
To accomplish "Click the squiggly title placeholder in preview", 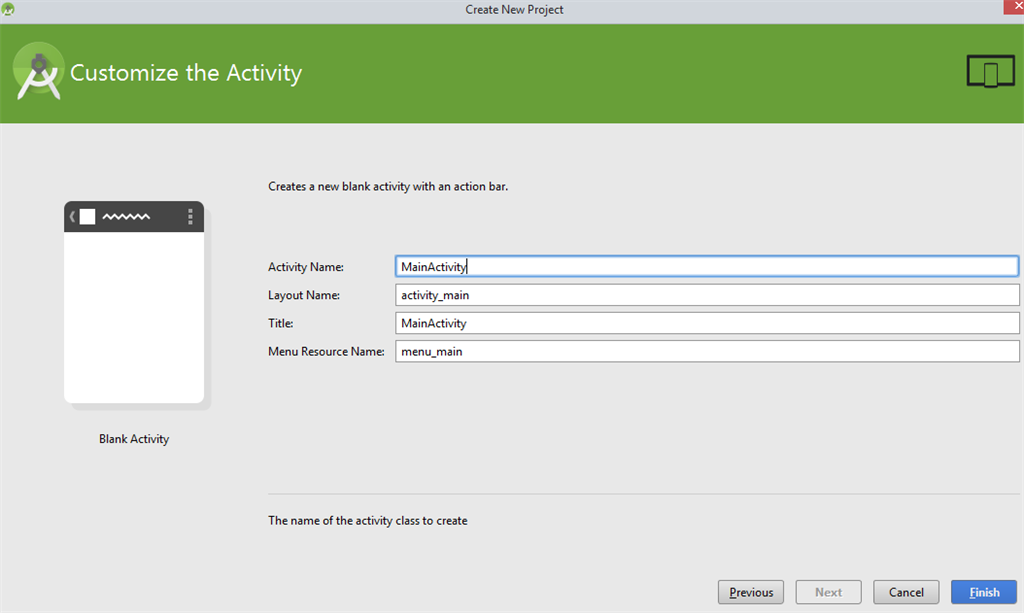I will (126, 216).
